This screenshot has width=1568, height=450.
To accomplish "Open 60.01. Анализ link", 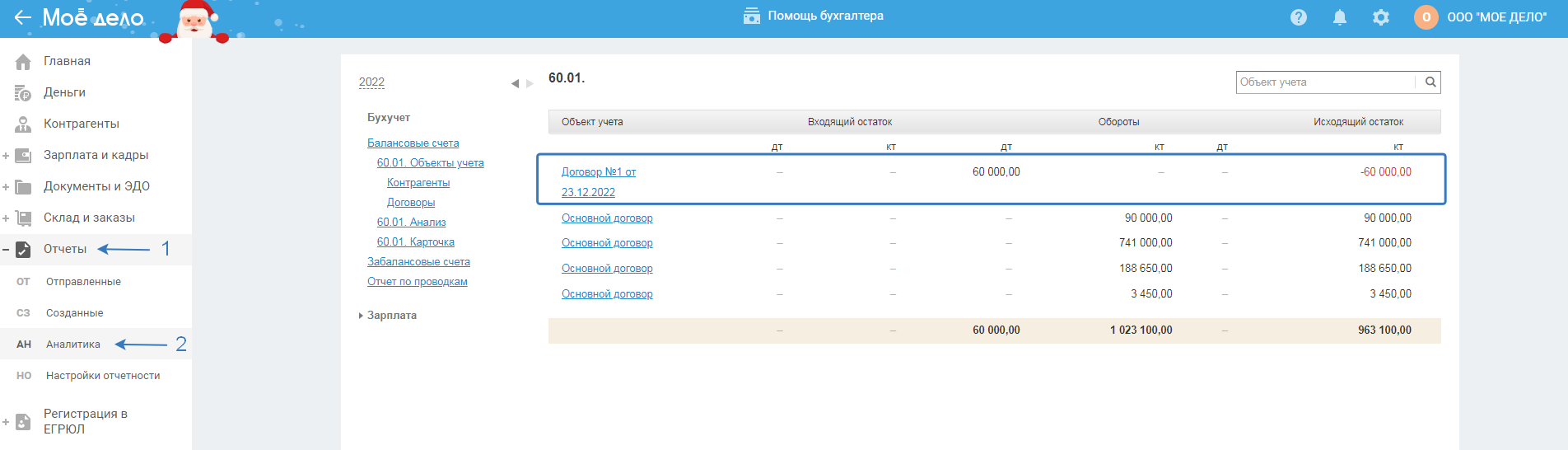I will (412, 223).
